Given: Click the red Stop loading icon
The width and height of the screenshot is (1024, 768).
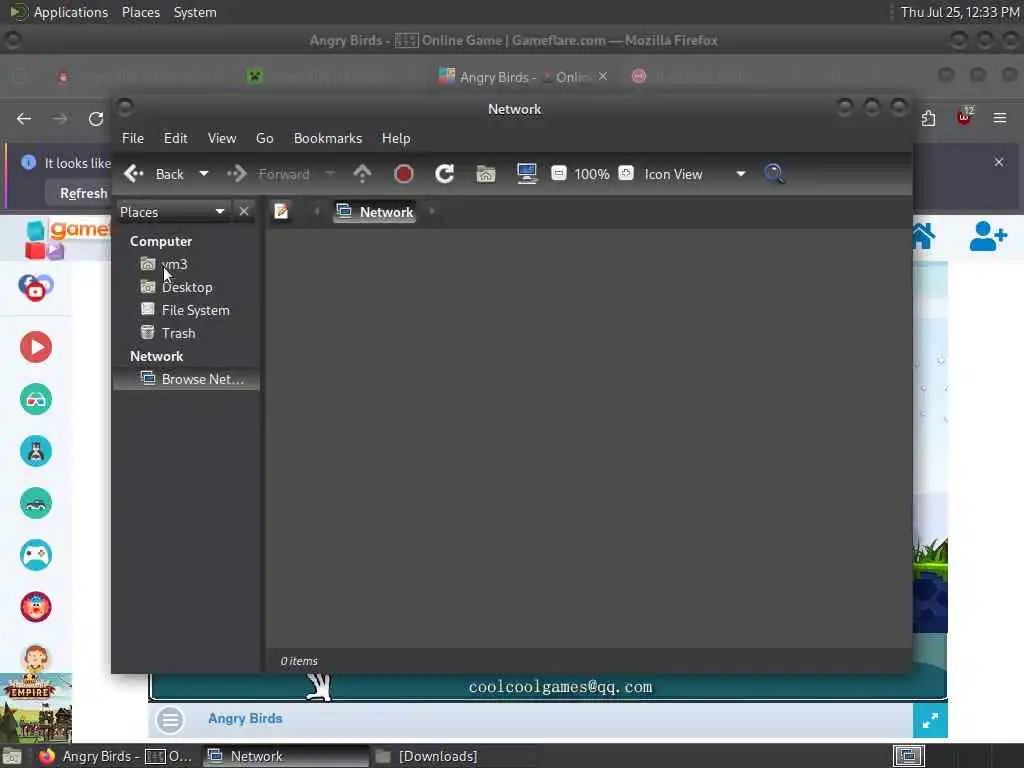Looking at the screenshot, I should (404, 174).
